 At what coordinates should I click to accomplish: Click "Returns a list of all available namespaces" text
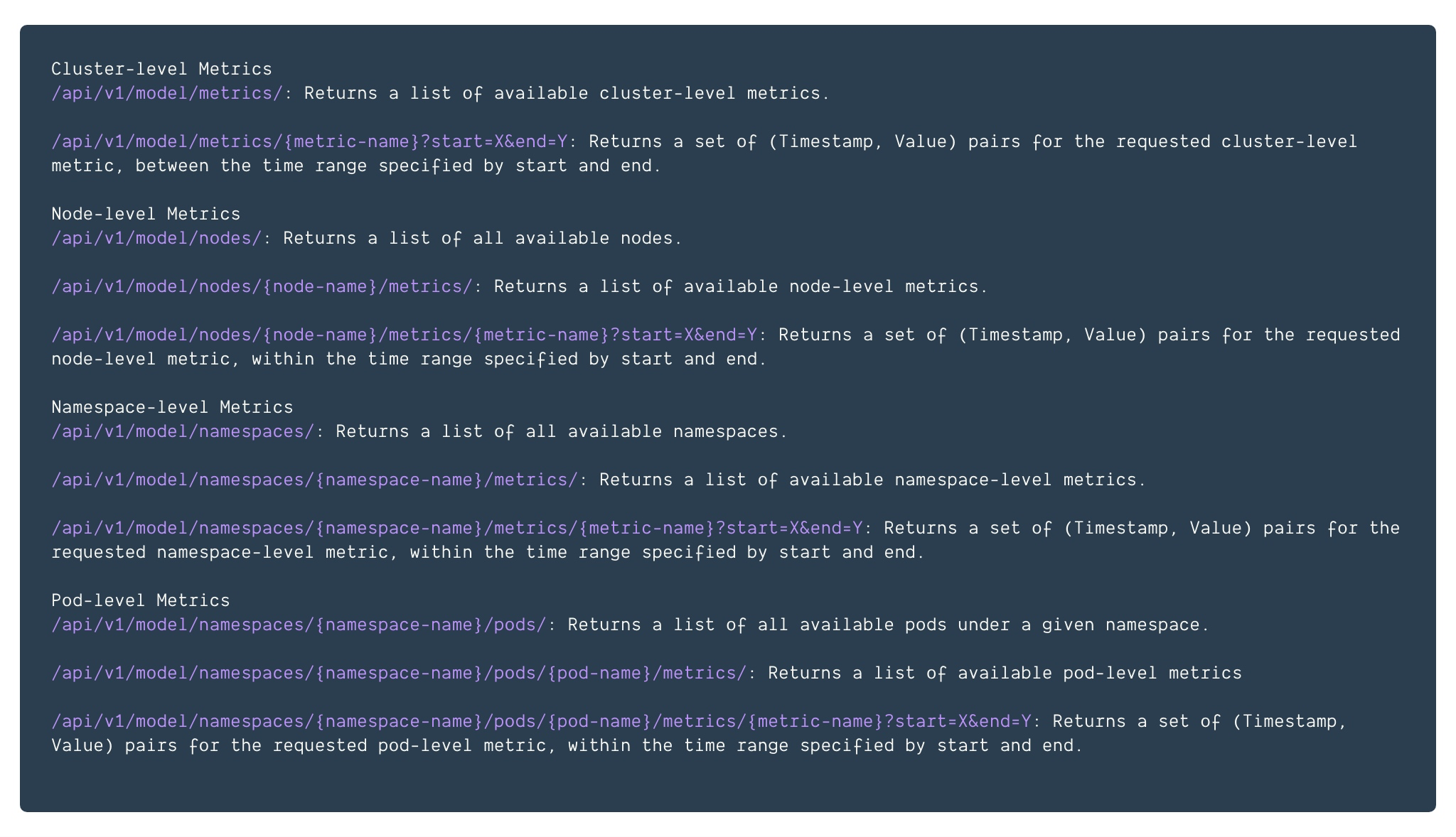tap(562, 431)
